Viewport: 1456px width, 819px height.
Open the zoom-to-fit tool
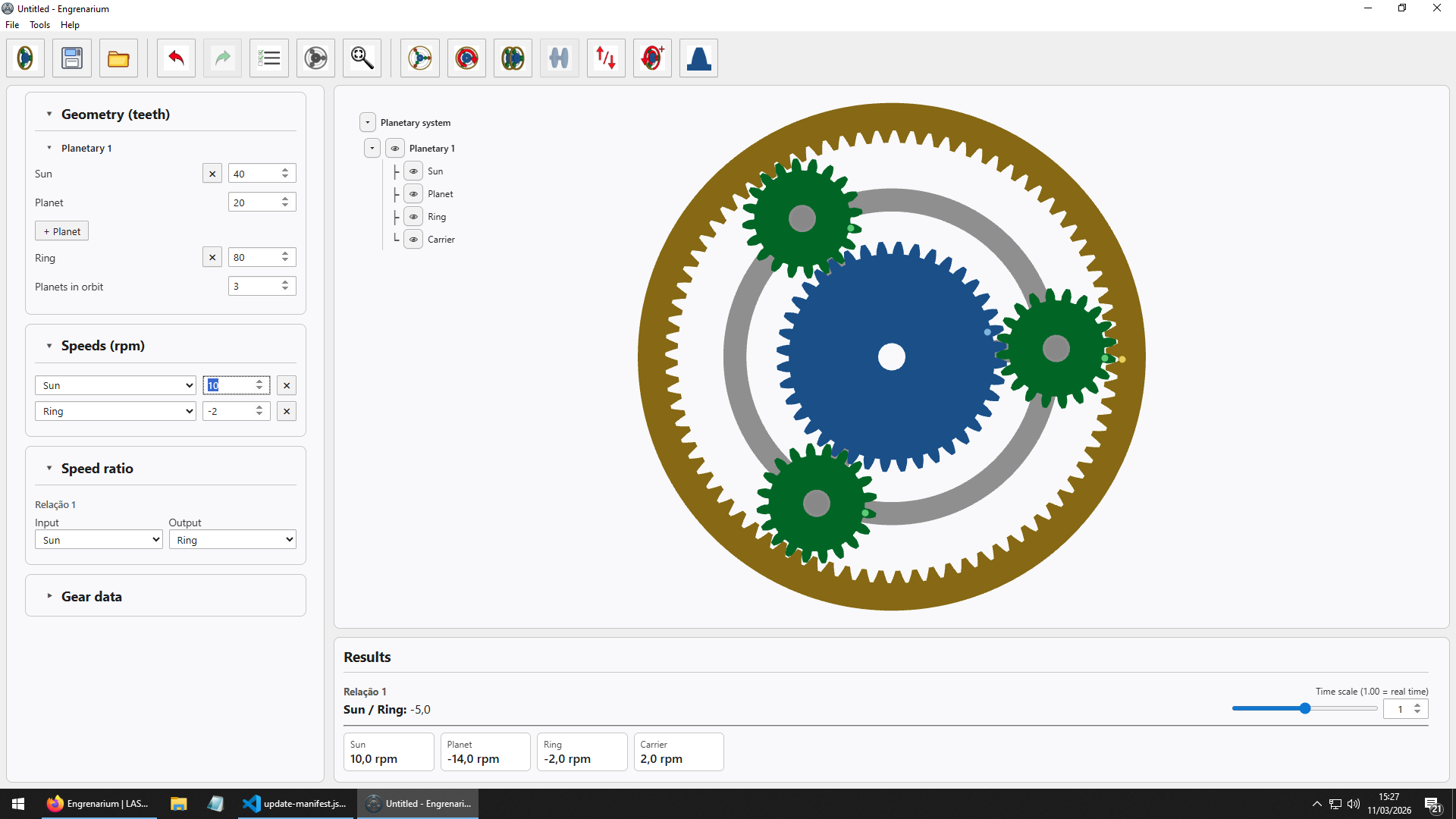click(362, 58)
